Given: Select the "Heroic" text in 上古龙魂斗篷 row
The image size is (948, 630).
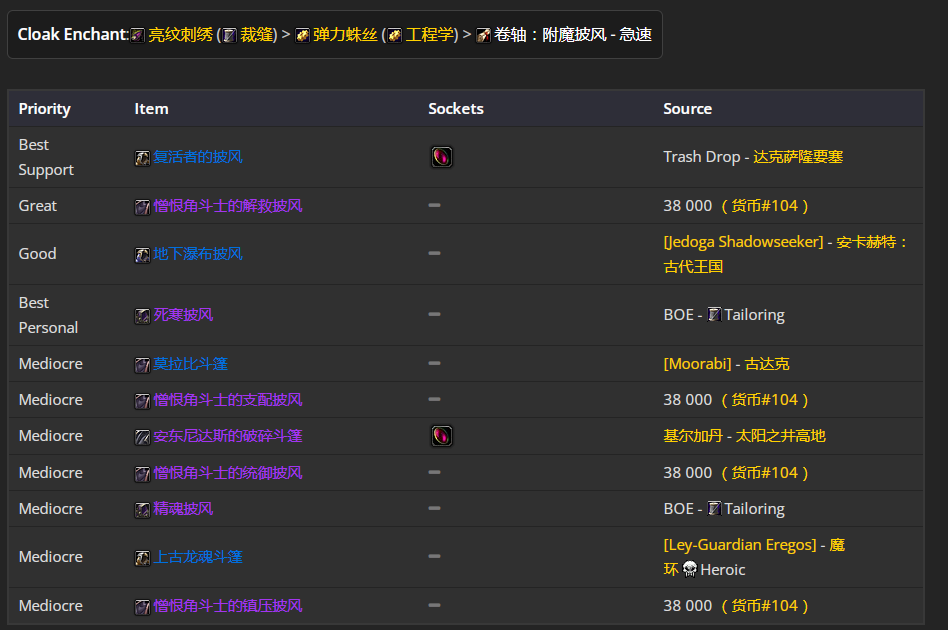Looking at the screenshot, I should 722,570.
